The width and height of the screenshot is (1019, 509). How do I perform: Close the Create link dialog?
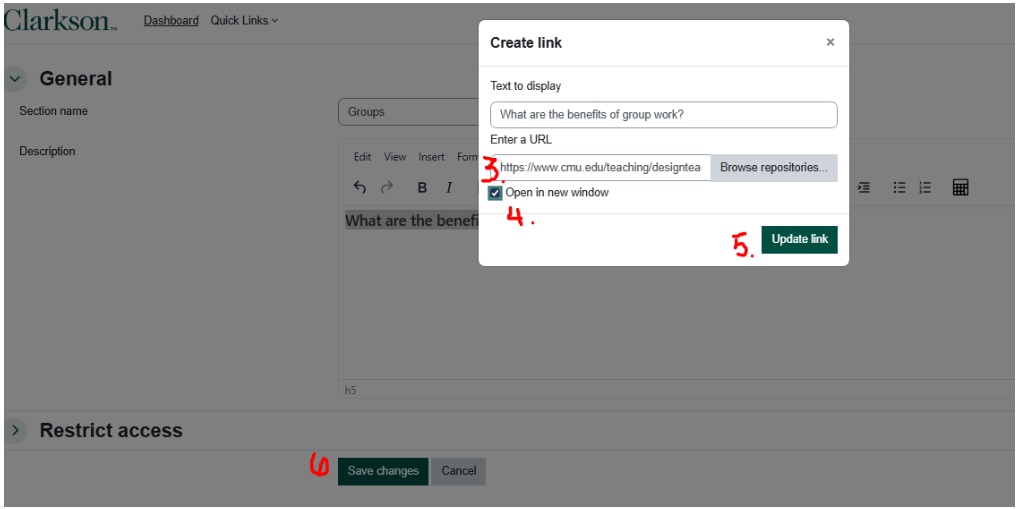click(x=830, y=42)
